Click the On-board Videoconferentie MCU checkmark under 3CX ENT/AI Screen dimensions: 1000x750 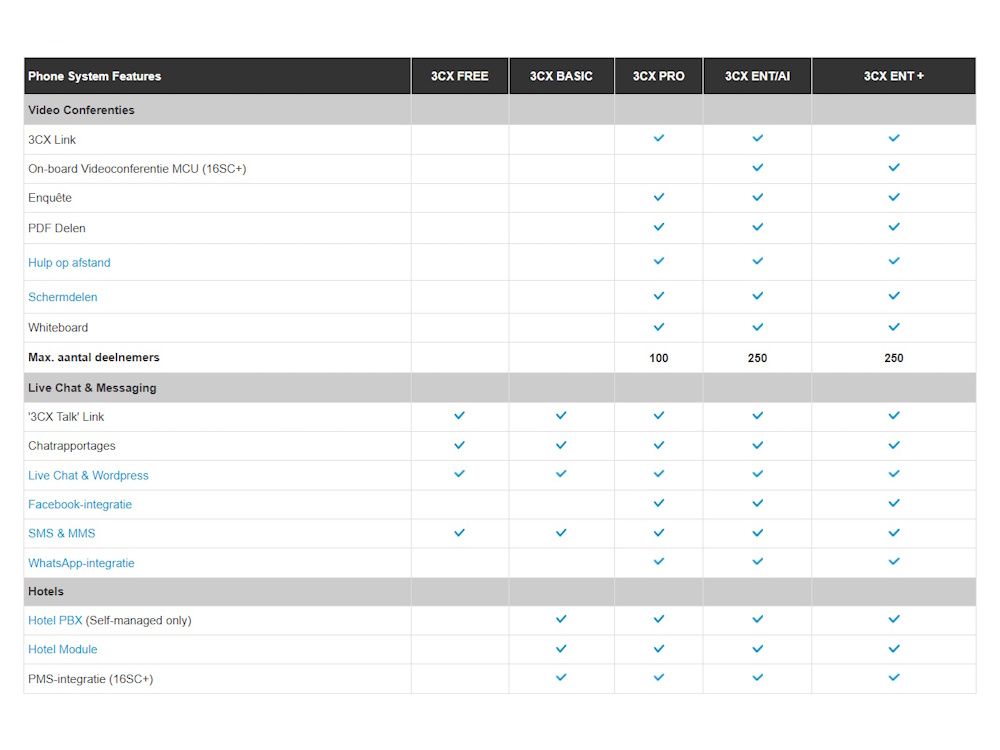[758, 168]
